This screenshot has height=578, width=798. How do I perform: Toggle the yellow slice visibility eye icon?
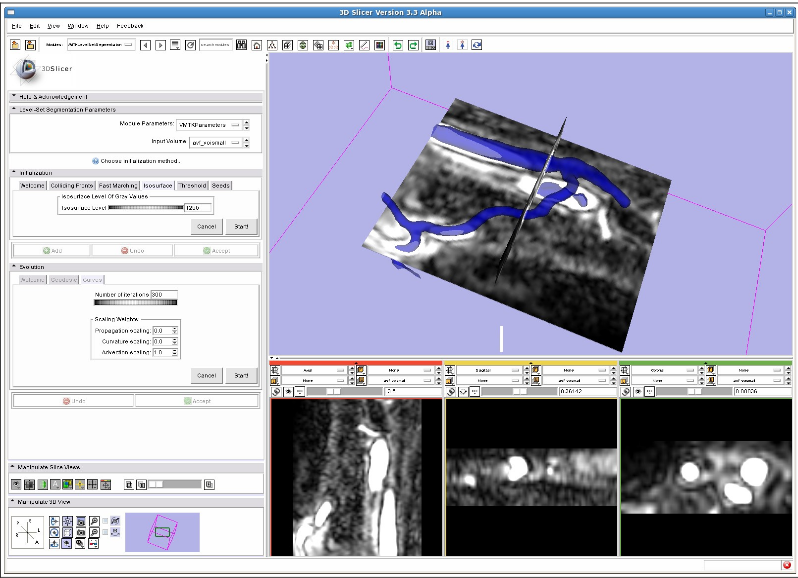click(x=463, y=392)
